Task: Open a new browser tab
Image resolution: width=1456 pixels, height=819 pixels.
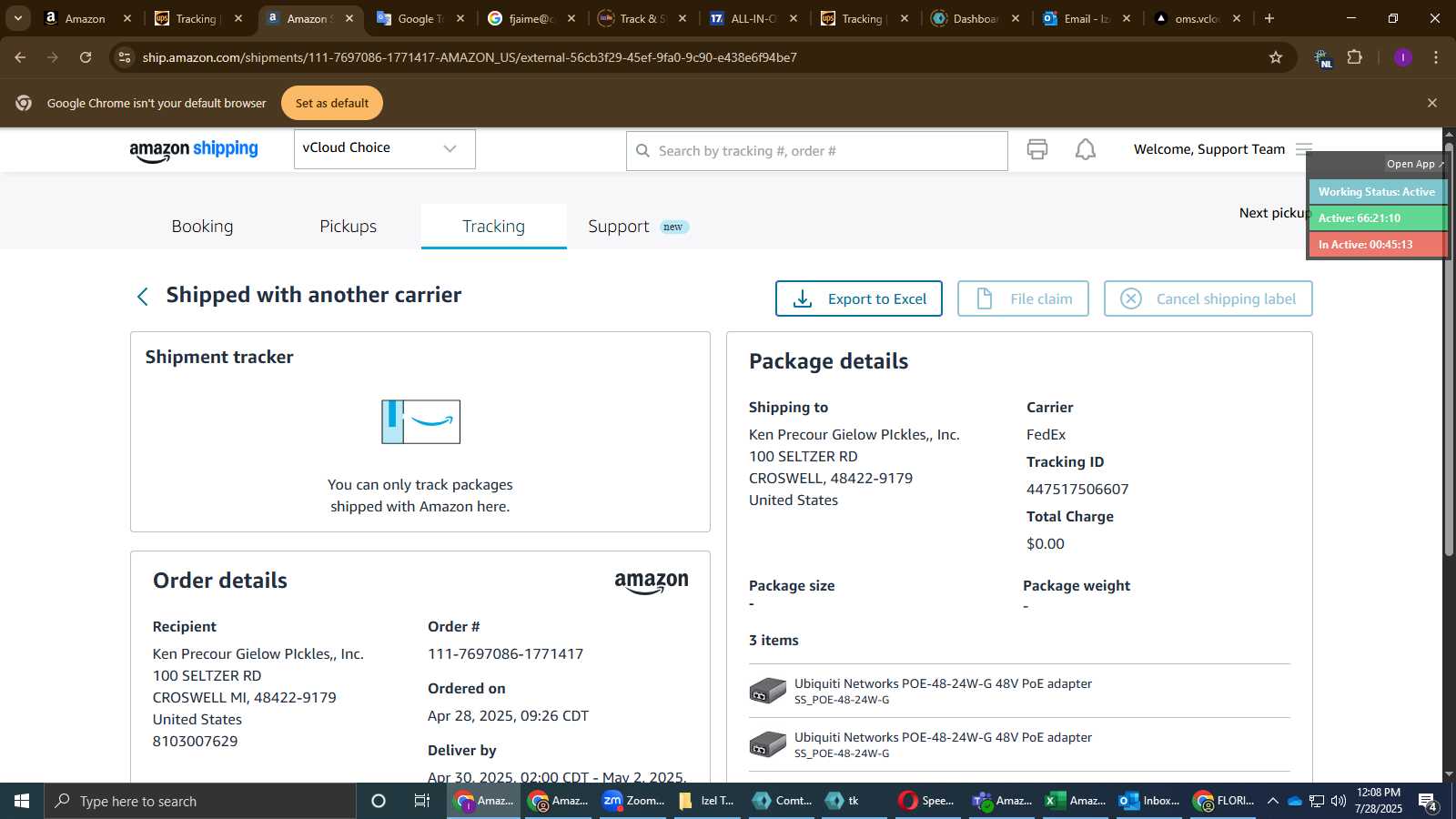Action: (x=1269, y=18)
